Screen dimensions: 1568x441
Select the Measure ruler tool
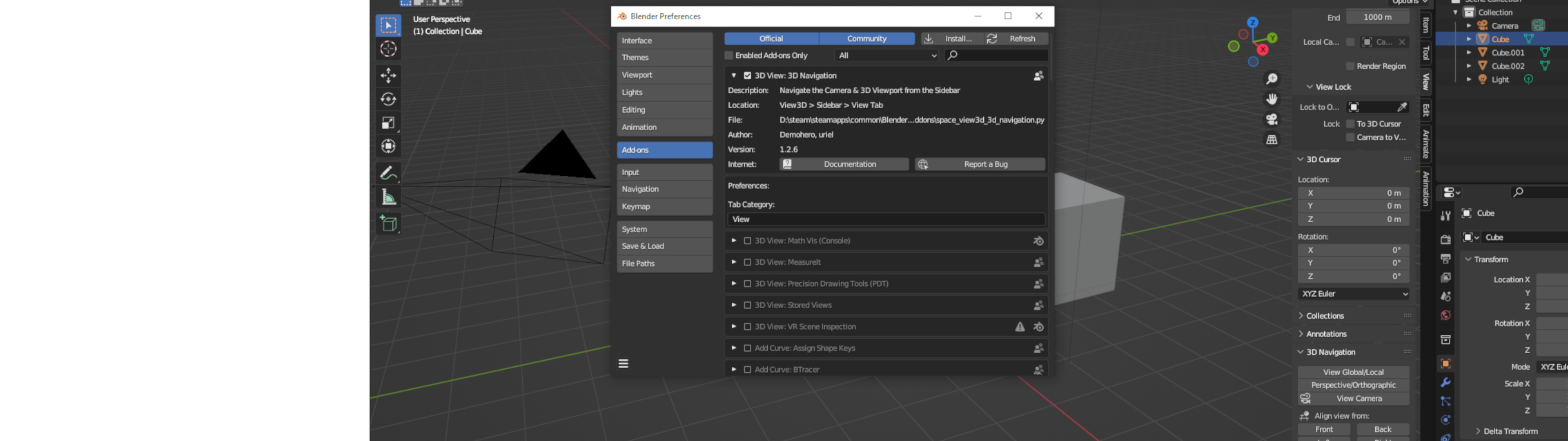coord(388,197)
